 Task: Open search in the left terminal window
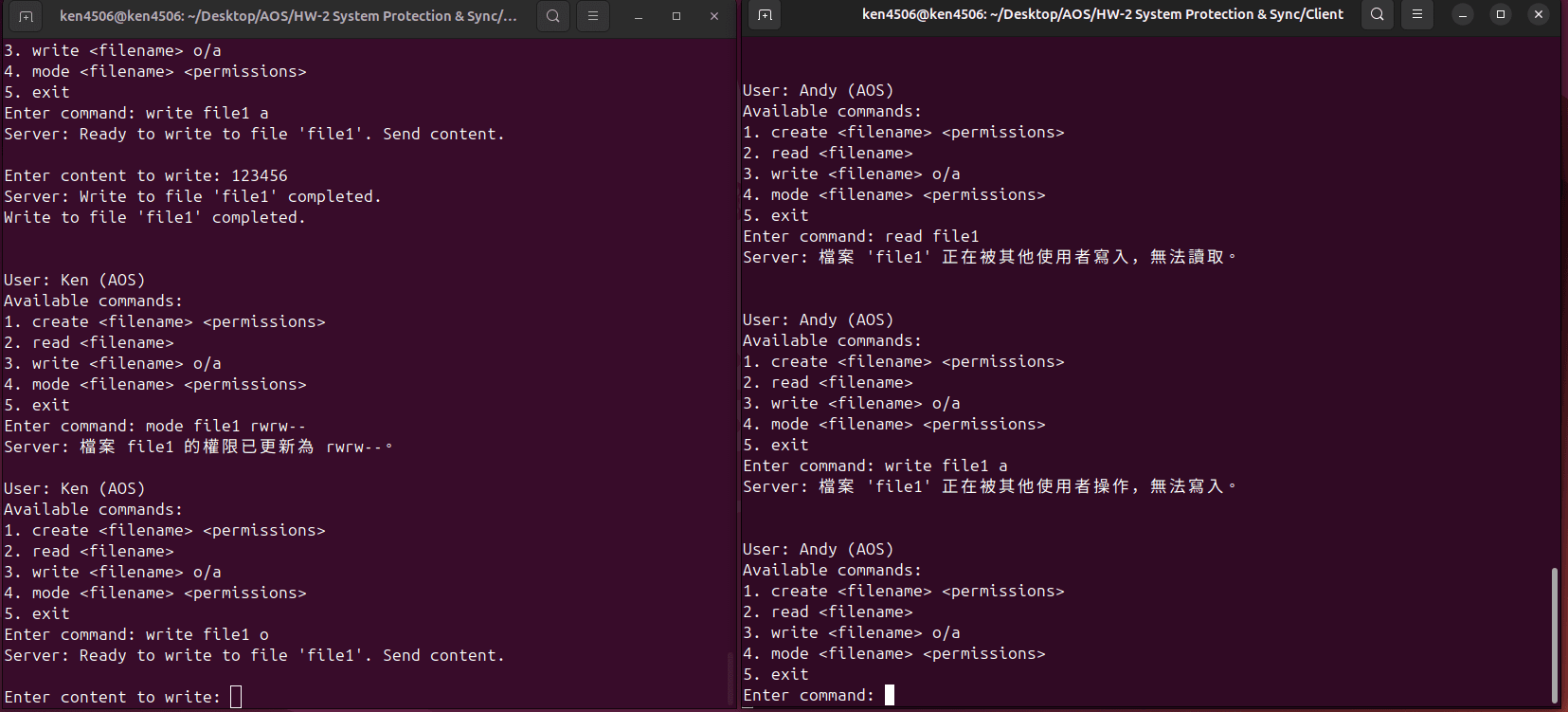(553, 16)
